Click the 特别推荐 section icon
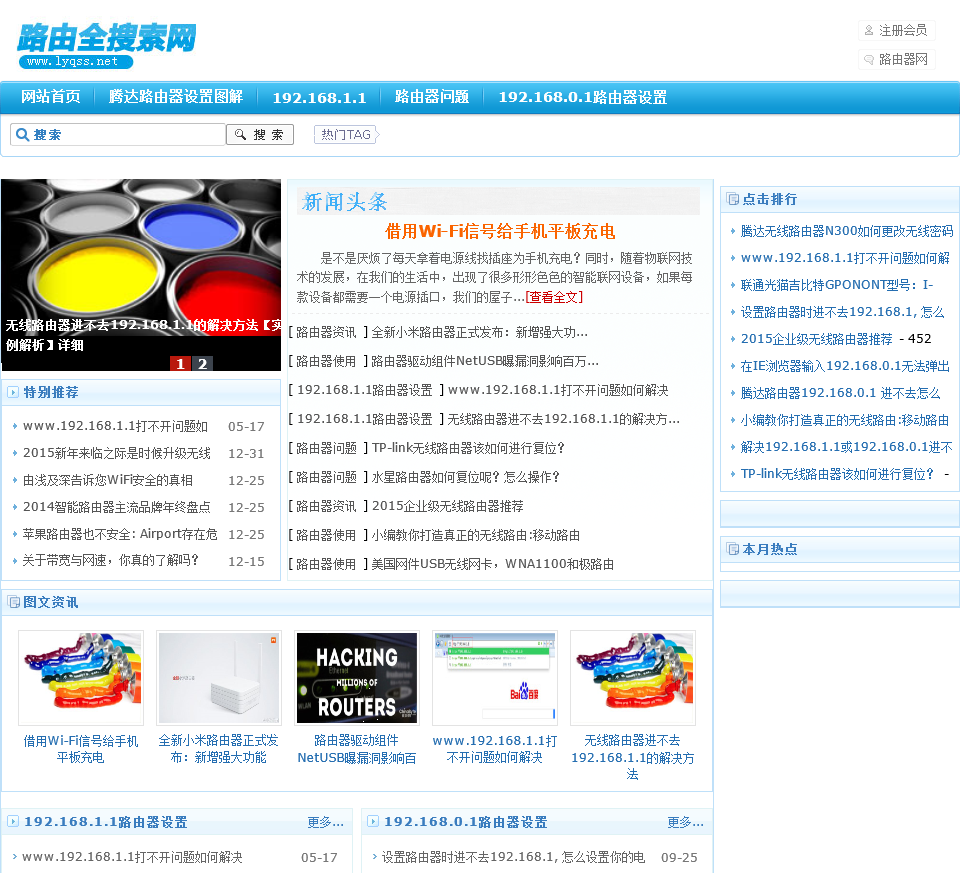 click(x=13, y=392)
